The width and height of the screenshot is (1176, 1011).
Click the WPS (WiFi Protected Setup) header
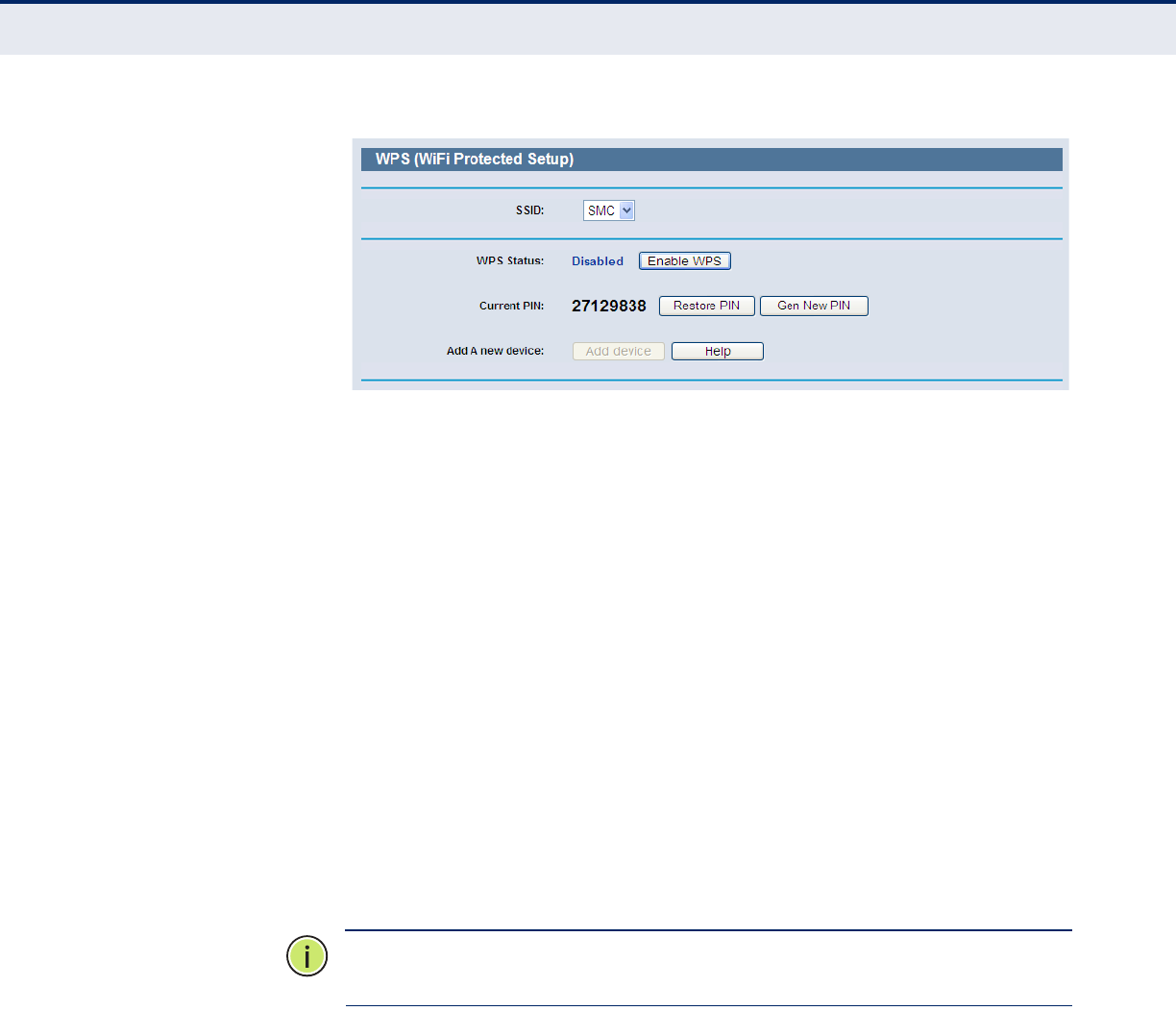(x=712, y=160)
